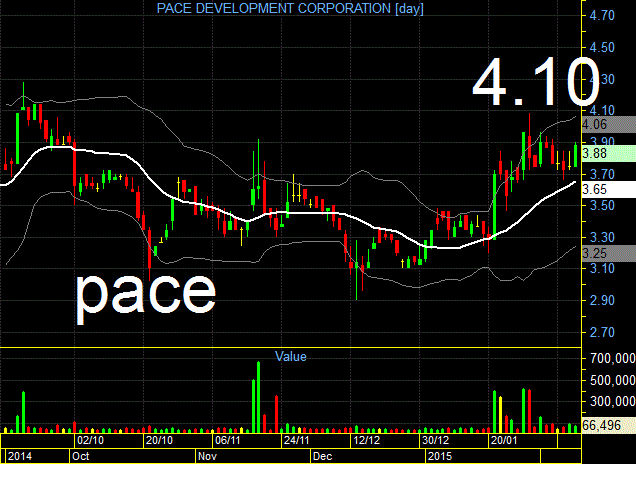Viewport: 636px width, 484px height.
Task: Click the Value volume panel label
Action: pyautogui.click(x=291, y=357)
